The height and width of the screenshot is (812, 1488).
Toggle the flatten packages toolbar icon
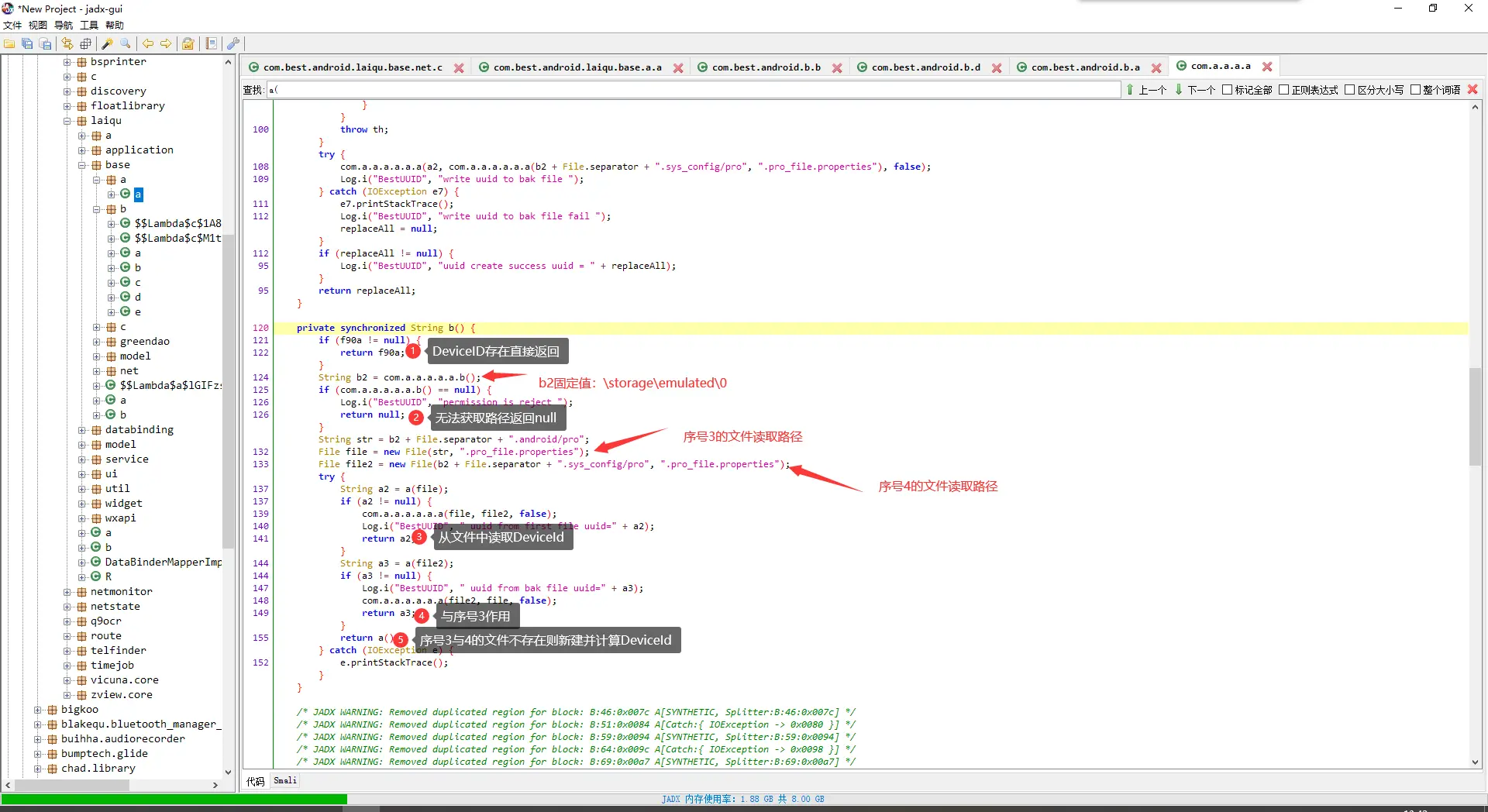click(x=85, y=44)
